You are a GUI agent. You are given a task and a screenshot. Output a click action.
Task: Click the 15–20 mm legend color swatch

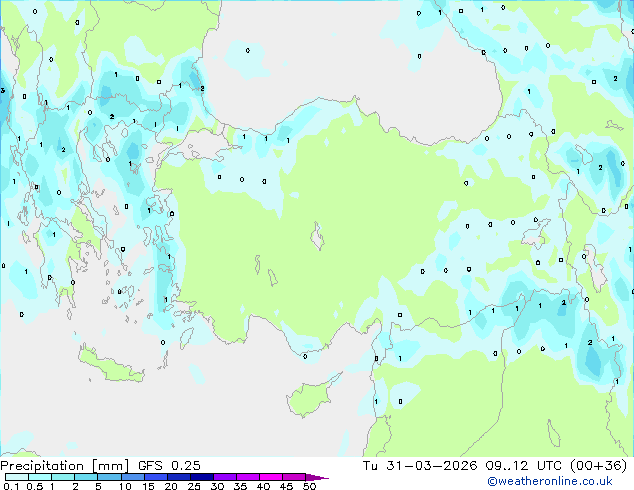pos(156,477)
